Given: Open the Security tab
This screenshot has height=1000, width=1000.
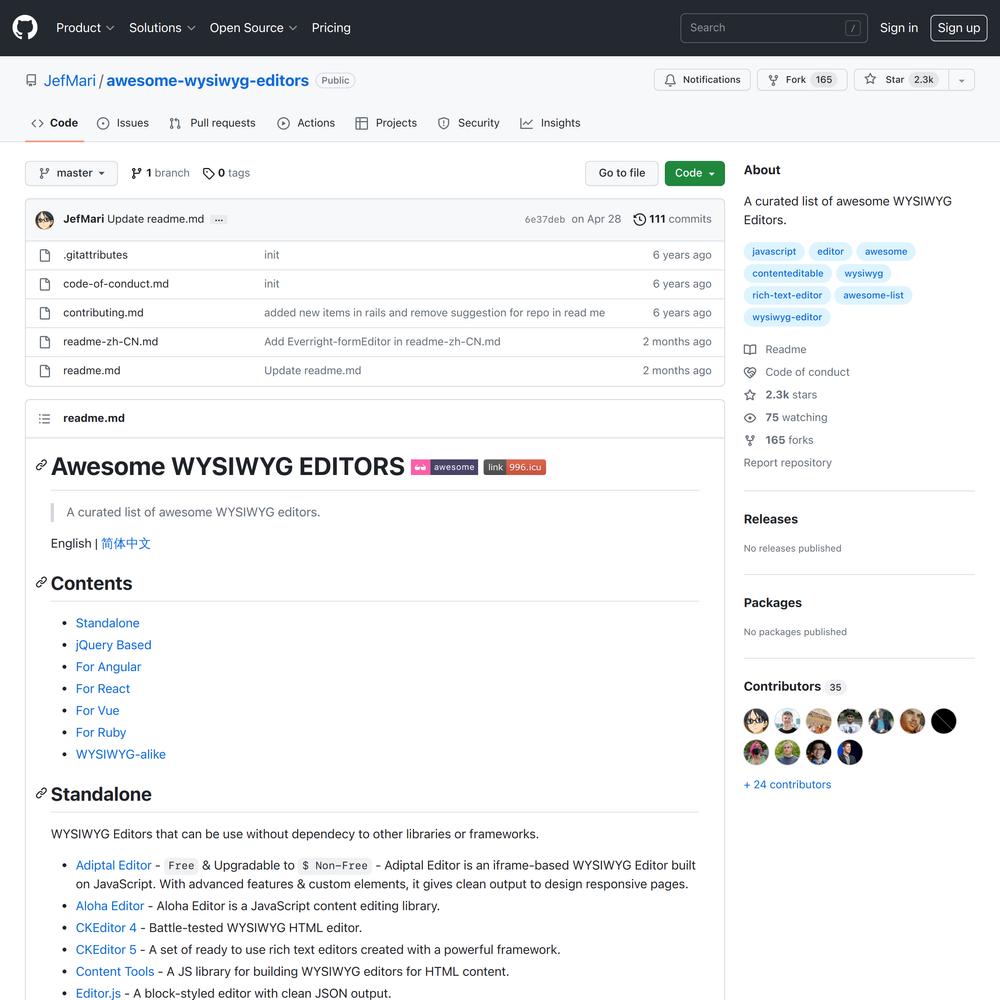Looking at the screenshot, I should tap(469, 123).
